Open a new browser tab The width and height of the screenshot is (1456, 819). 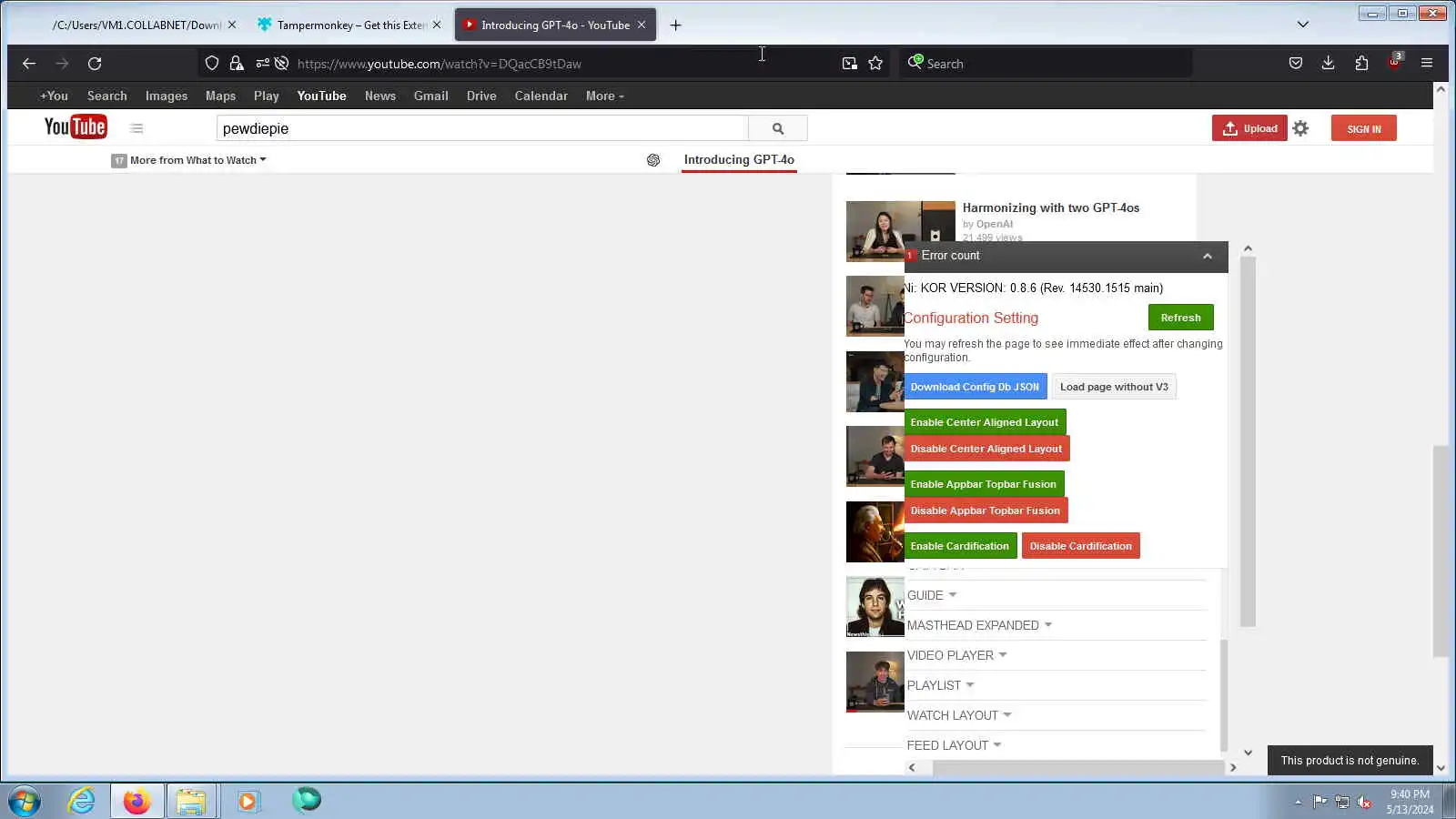pos(675,25)
